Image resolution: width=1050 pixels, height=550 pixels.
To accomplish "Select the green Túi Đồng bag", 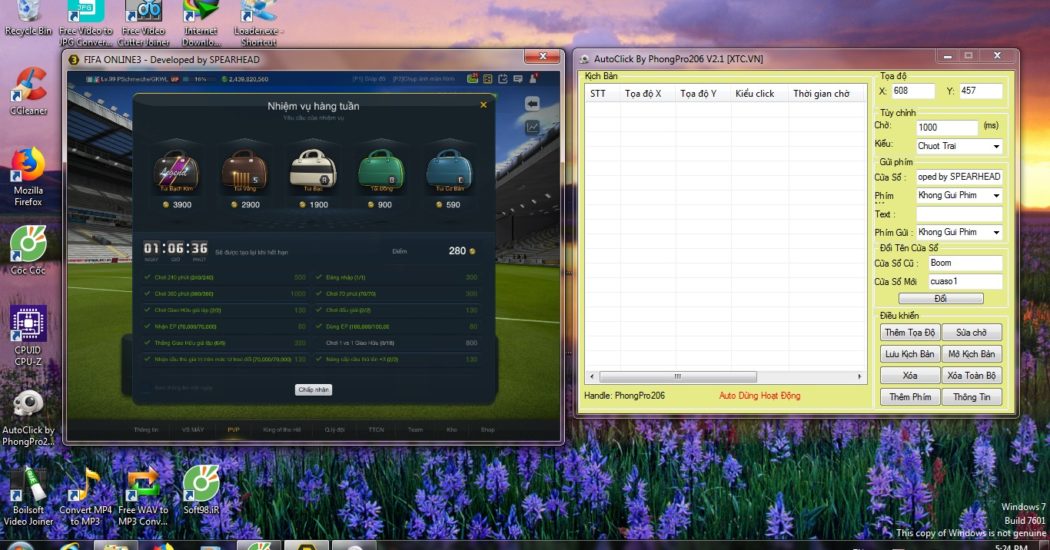I will tap(381, 170).
